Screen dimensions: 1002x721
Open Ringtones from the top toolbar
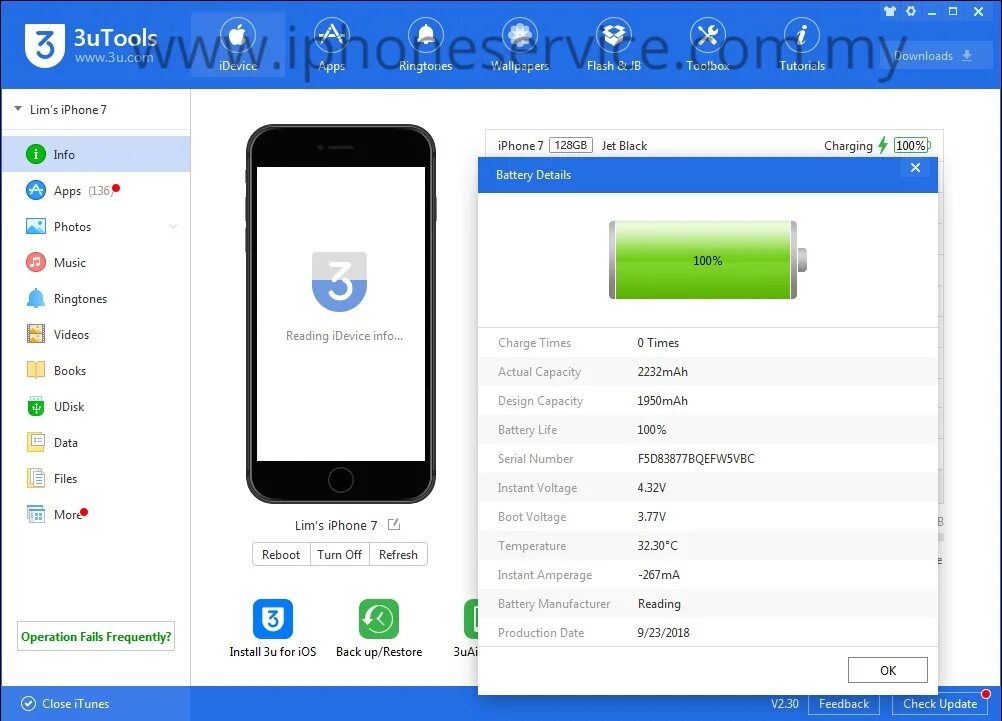pyautogui.click(x=425, y=45)
